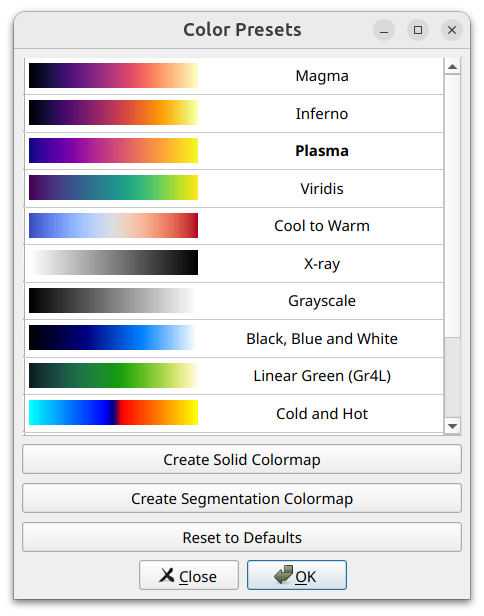
Task: Select the Inferno gradient swatch
Action: pyautogui.click(x=113, y=113)
